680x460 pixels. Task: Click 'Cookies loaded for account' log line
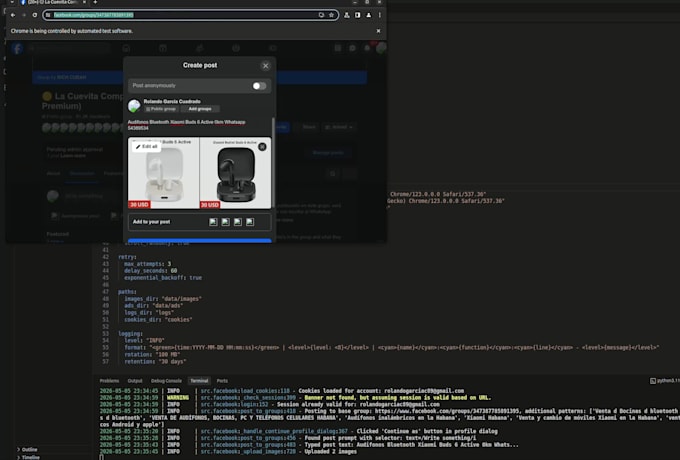[x=281, y=391]
